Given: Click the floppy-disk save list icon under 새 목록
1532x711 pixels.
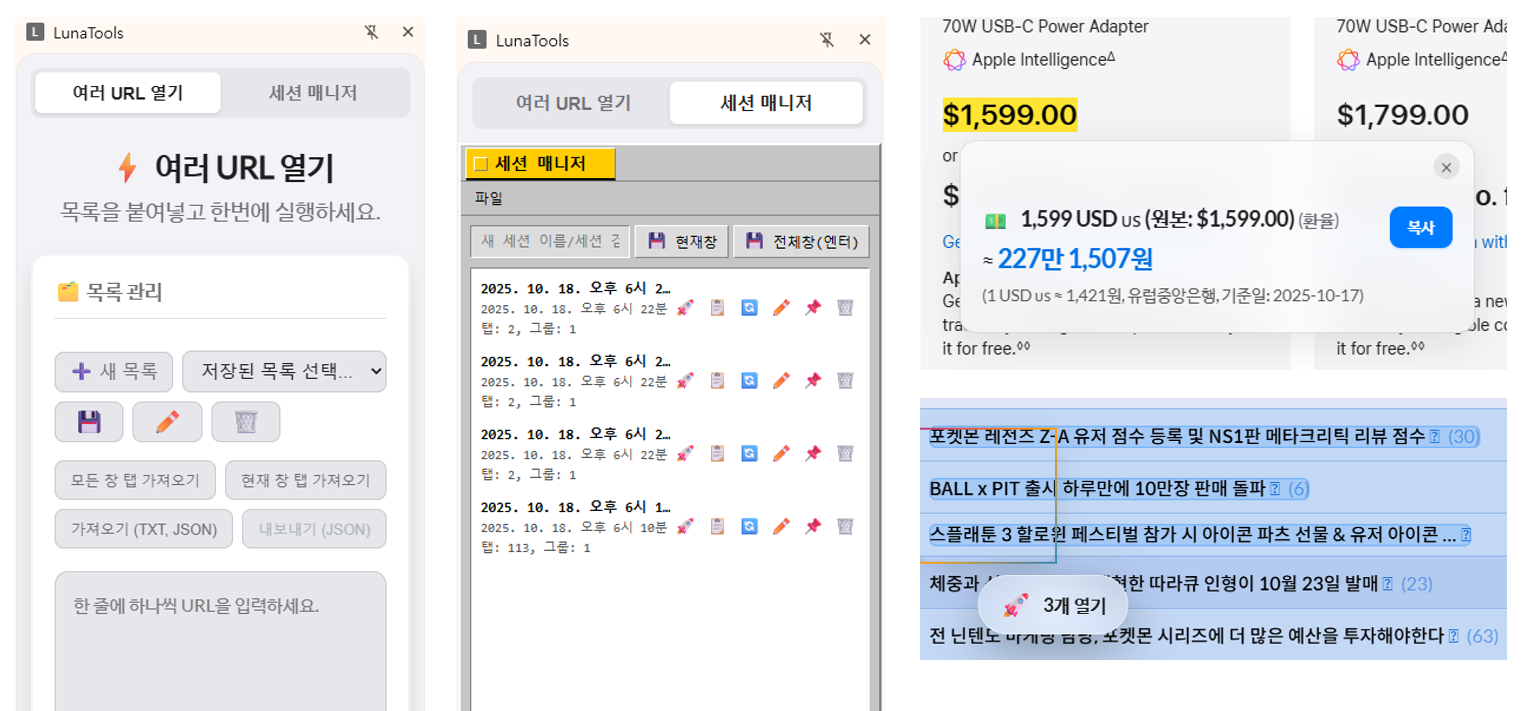Looking at the screenshot, I should pyautogui.click(x=89, y=422).
